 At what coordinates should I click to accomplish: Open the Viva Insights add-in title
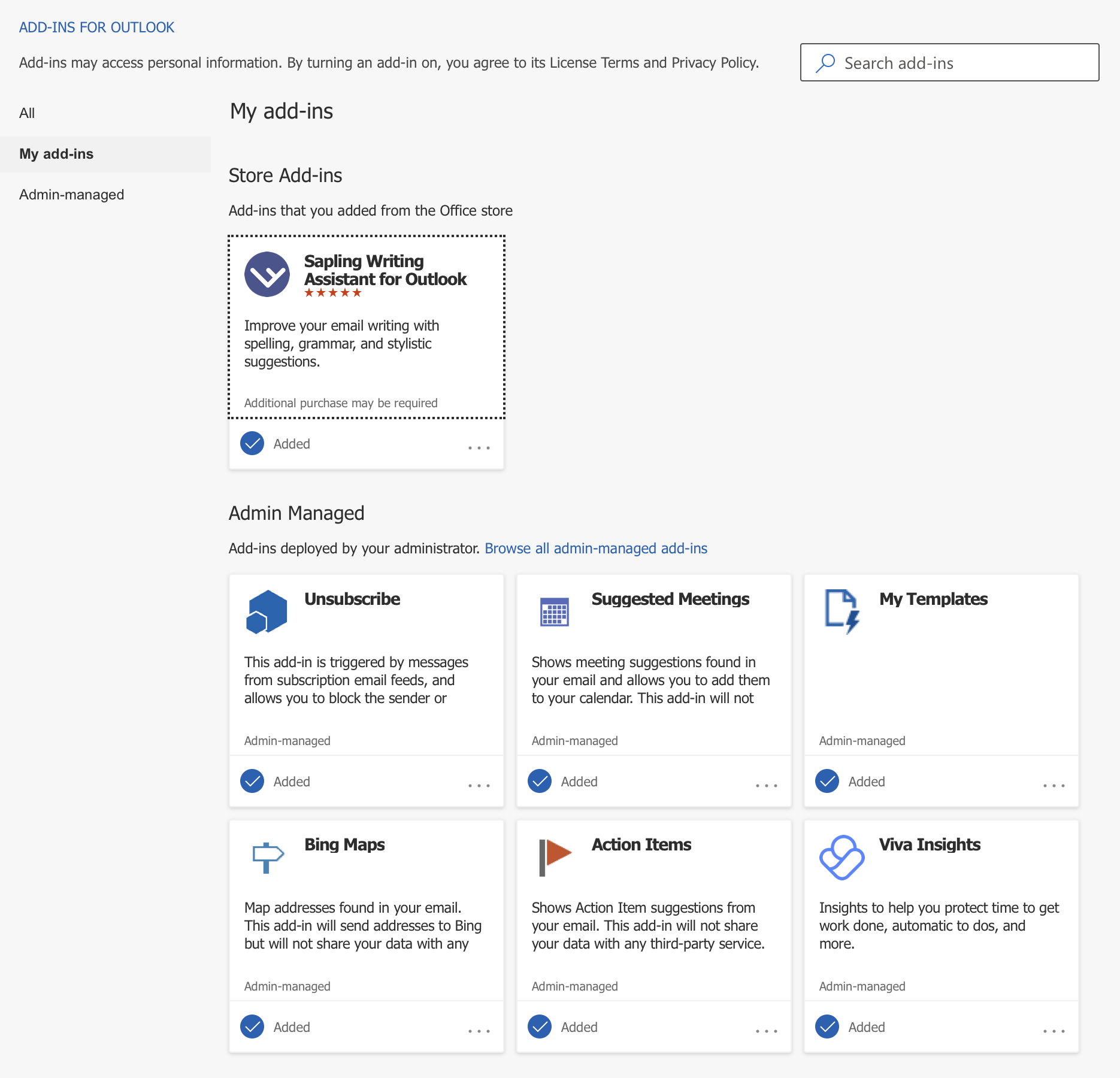click(x=930, y=844)
